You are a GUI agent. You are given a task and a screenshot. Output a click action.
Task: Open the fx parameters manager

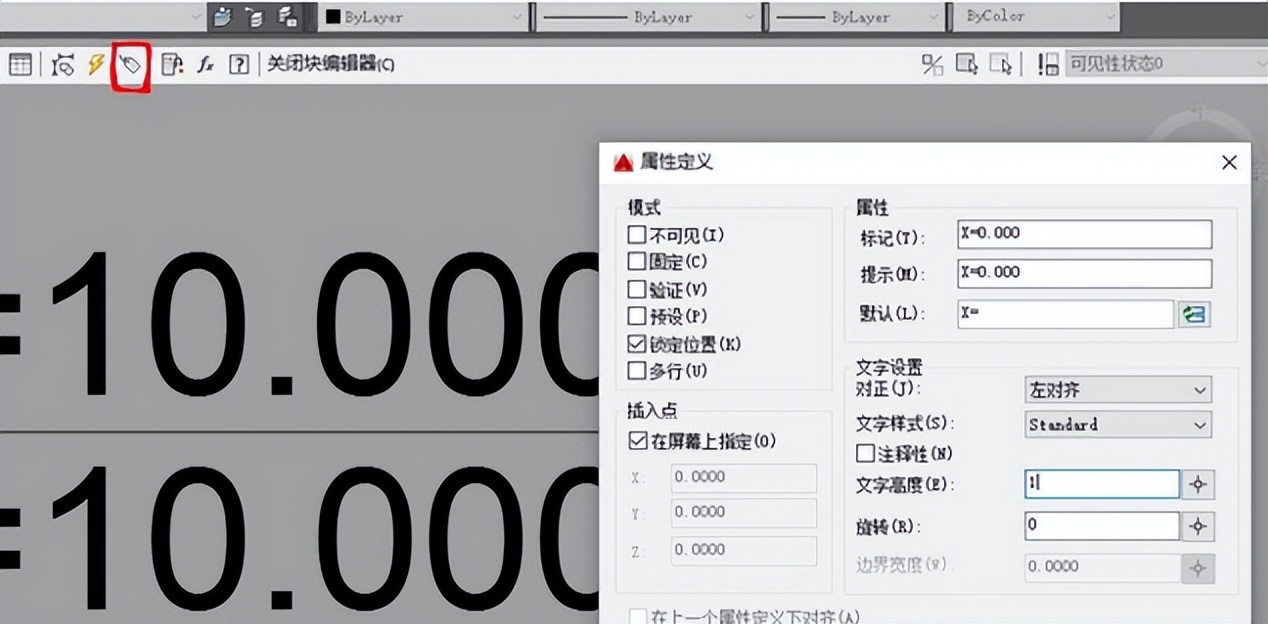point(205,65)
